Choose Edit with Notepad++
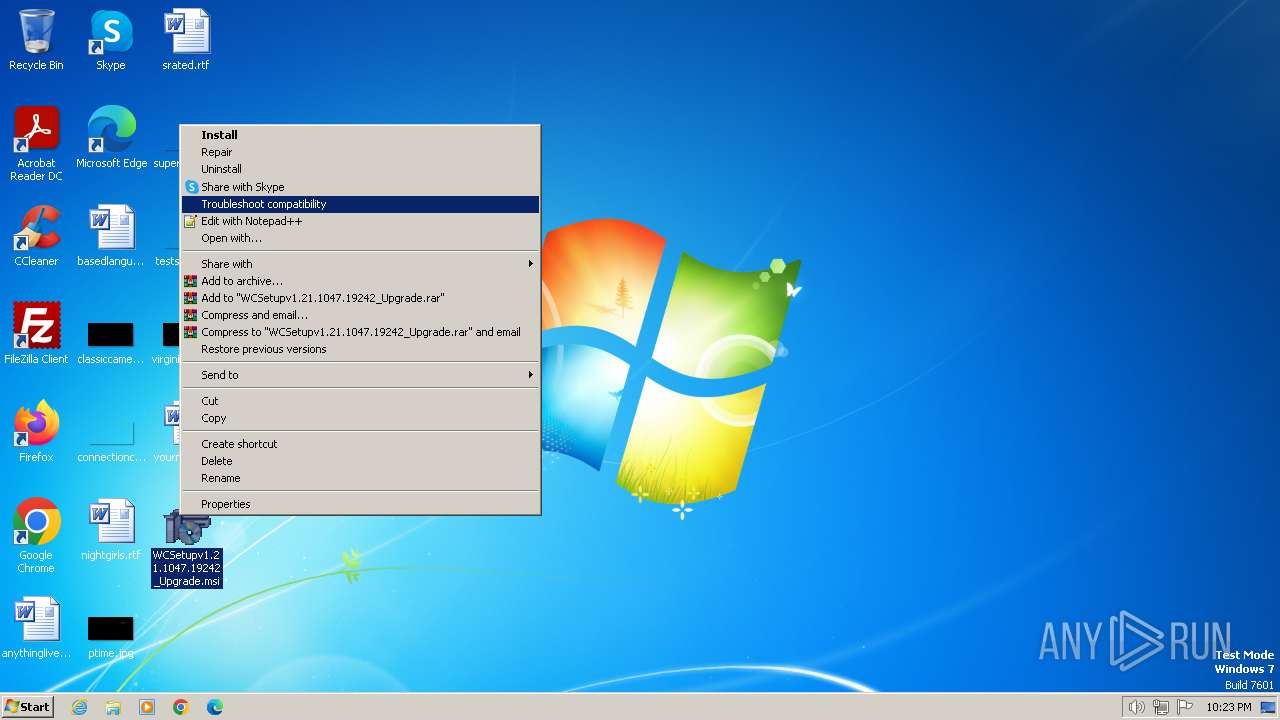This screenshot has height=720, width=1280. pos(360,221)
